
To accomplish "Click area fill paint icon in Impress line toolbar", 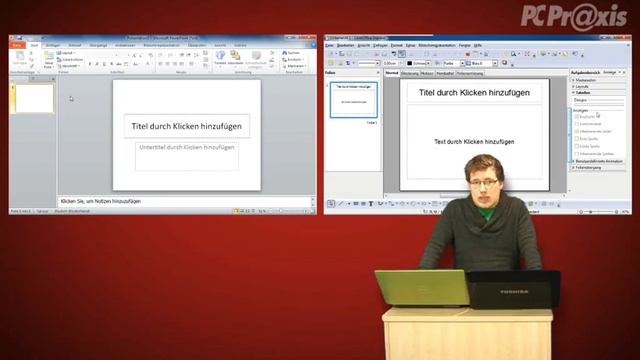I will [438, 63].
